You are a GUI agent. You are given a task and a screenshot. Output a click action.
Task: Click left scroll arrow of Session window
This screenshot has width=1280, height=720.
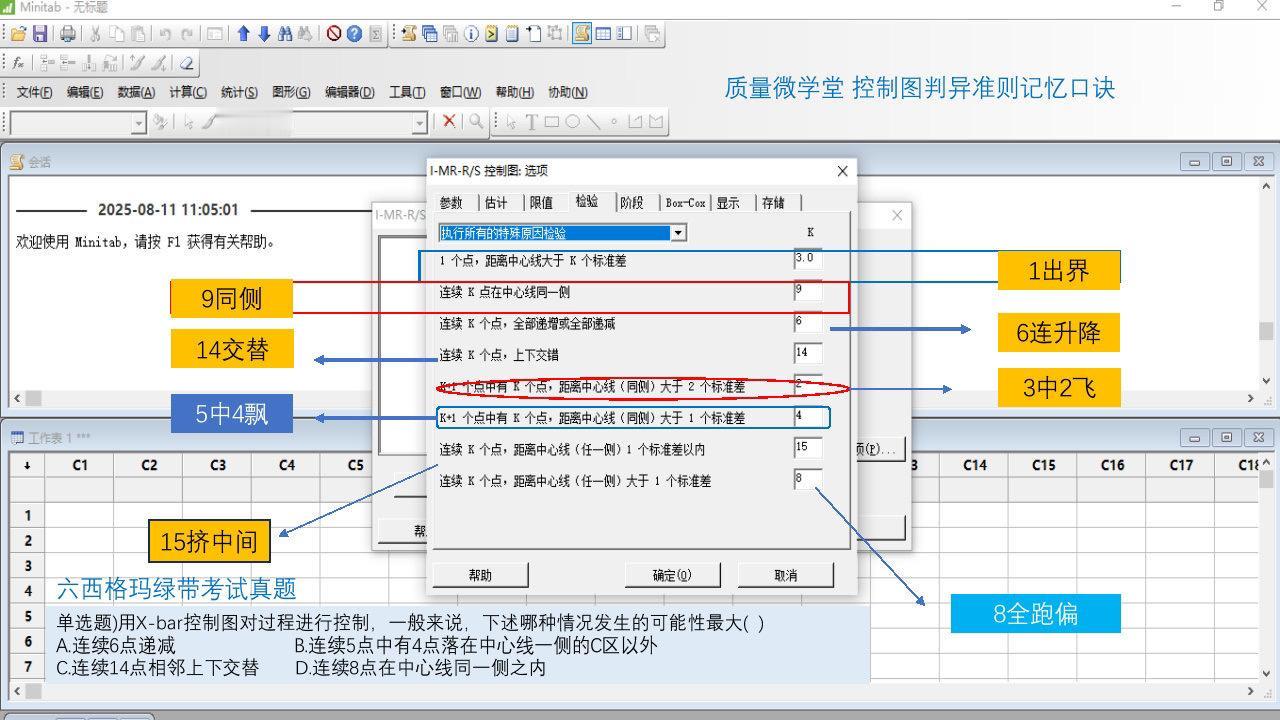[18, 398]
